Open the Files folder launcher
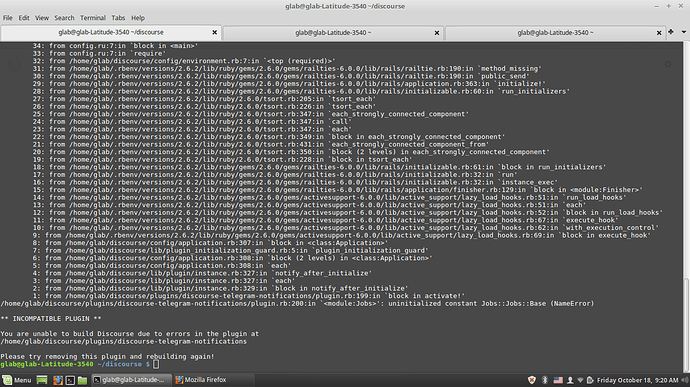Image resolution: width=690 pixels, height=387 pixels. point(82,380)
